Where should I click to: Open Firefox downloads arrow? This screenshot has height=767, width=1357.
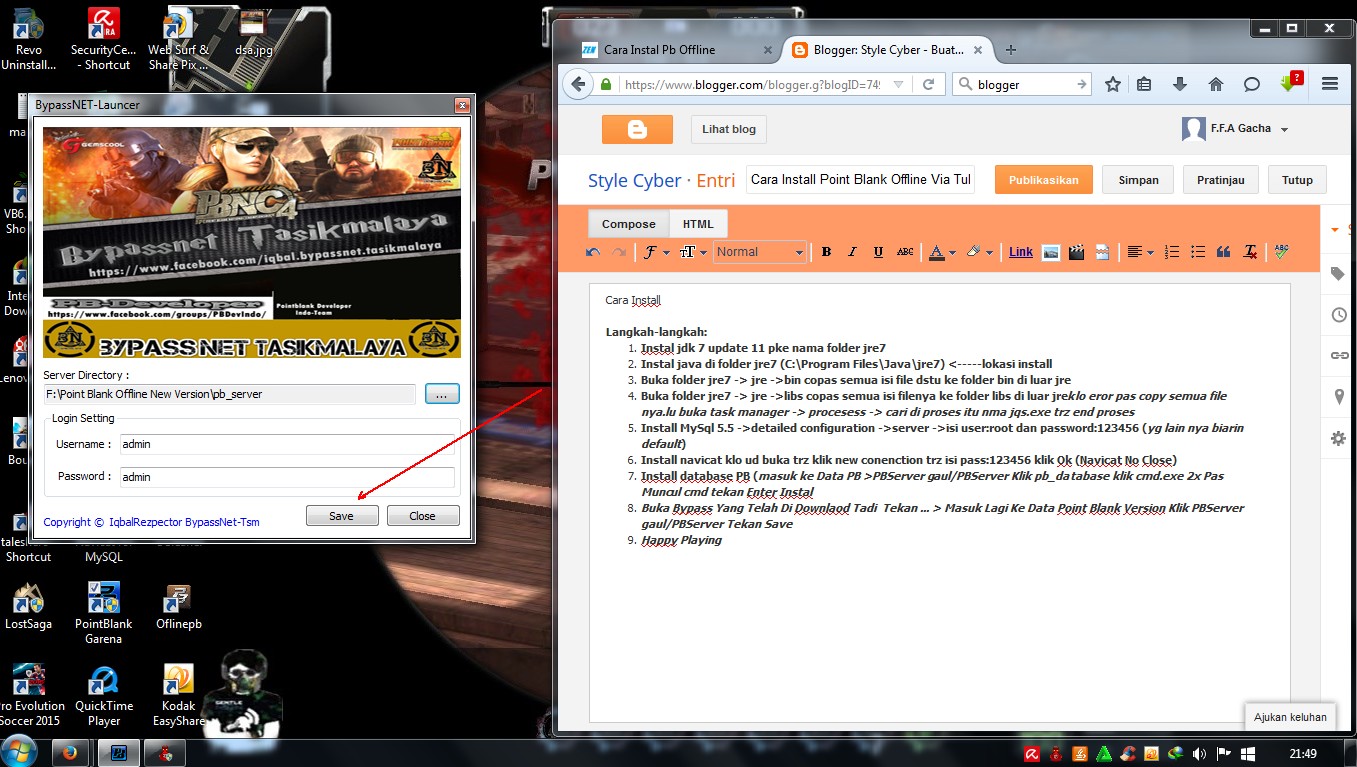click(x=1180, y=85)
